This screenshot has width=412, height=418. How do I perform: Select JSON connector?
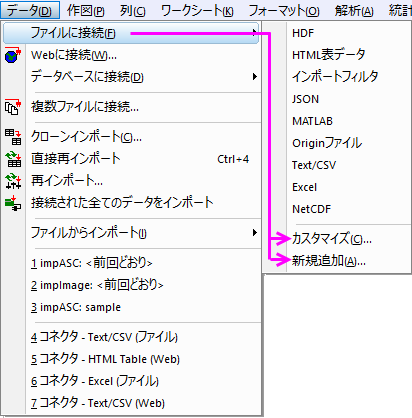coord(337,99)
